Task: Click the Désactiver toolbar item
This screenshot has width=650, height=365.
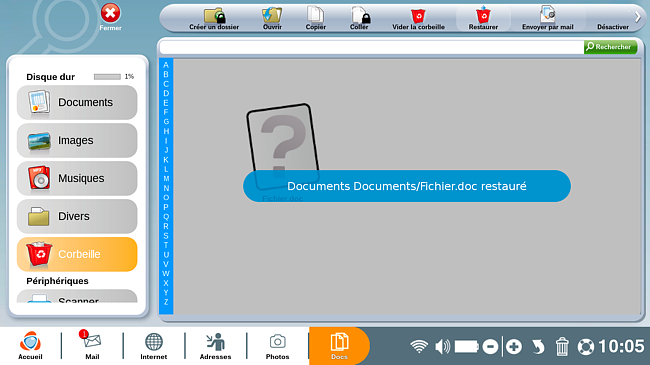Action: [613, 26]
